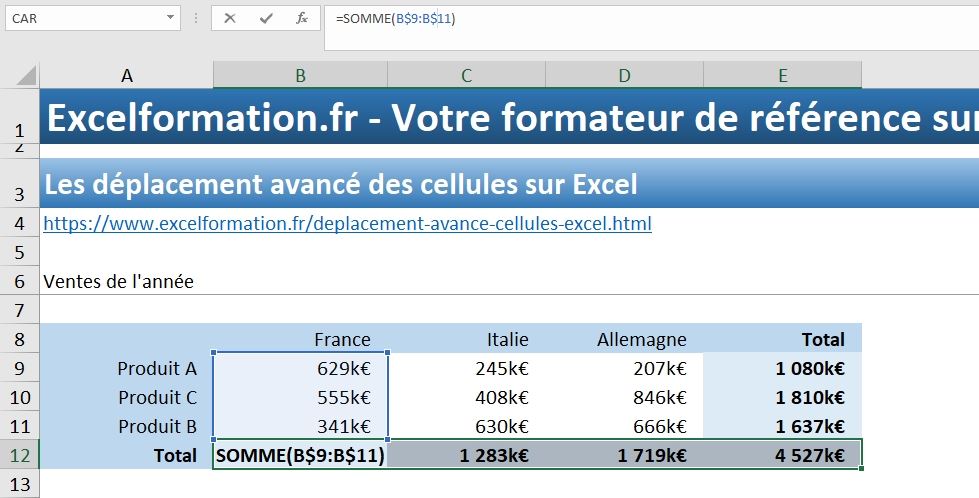Screen dimensions: 979x498
Task: Expand the Name Box dropdown arrow
Action: [170, 18]
